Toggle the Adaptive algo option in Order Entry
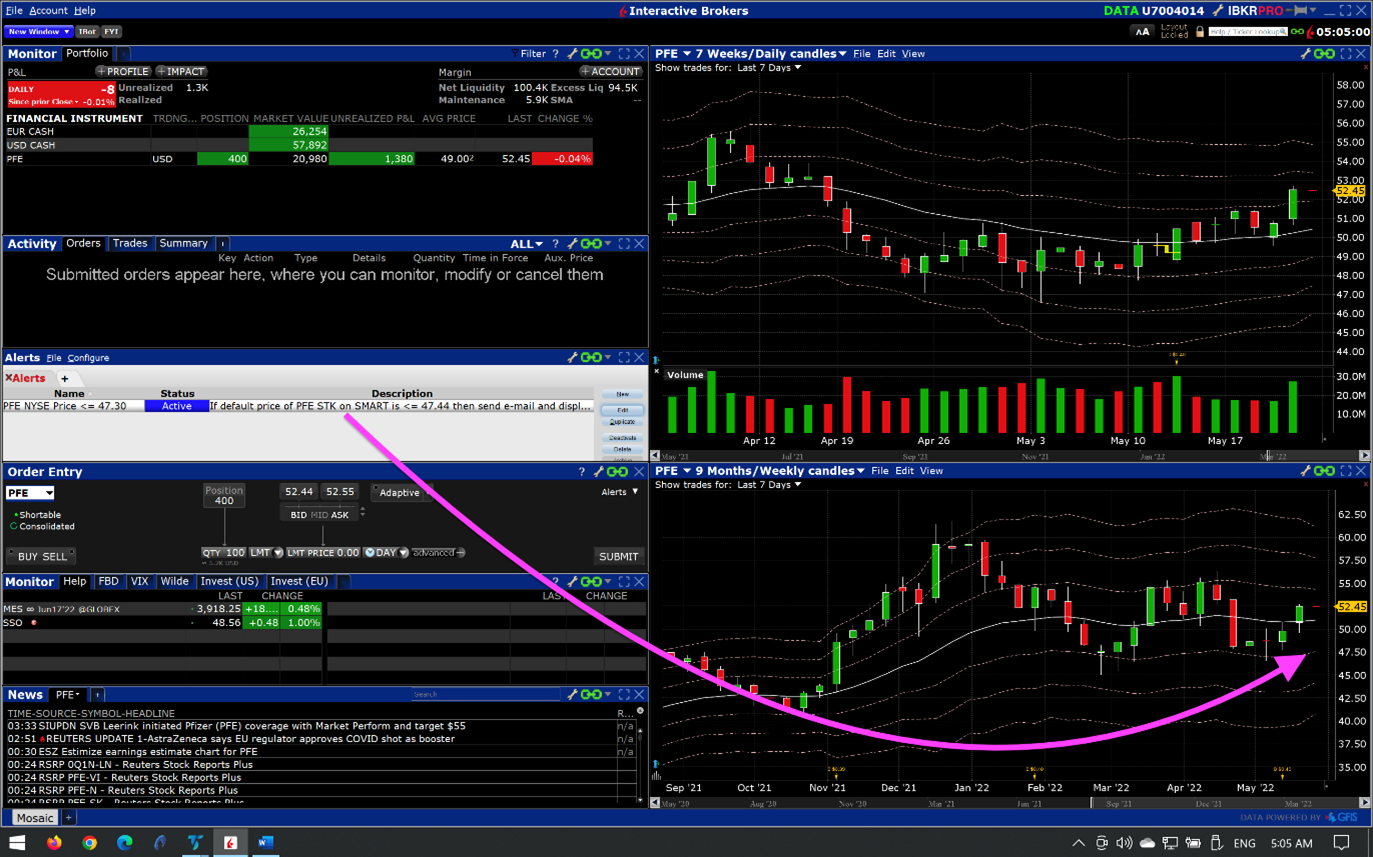The image size is (1373, 857). pyautogui.click(x=399, y=493)
